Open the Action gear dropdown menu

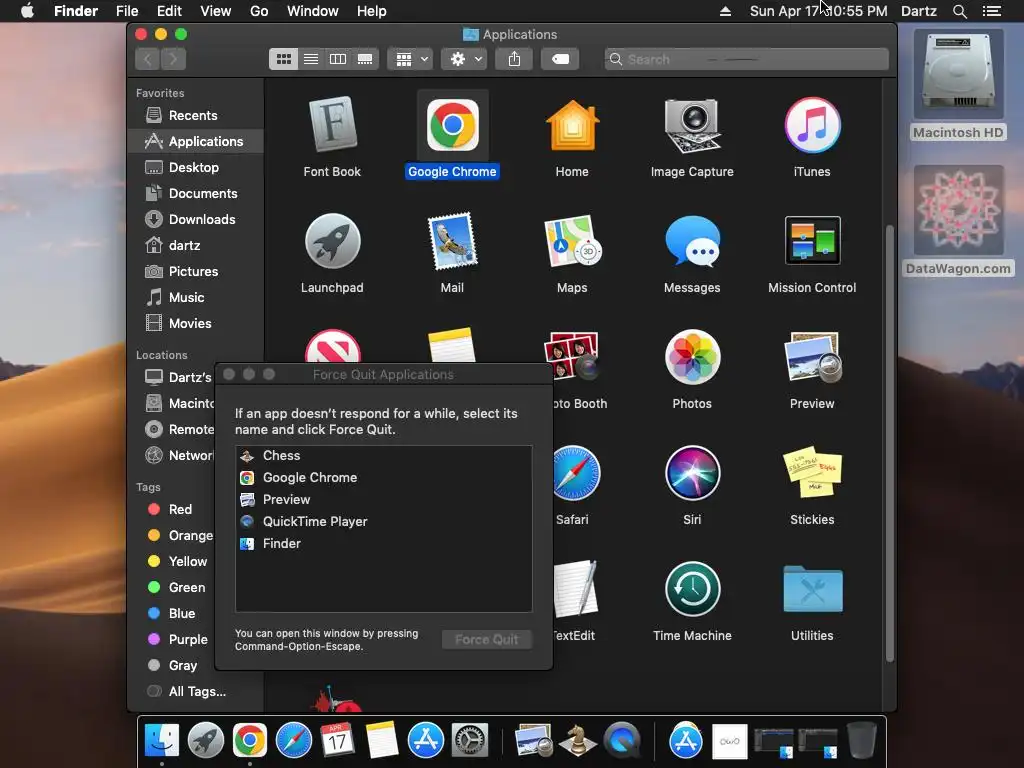click(464, 59)
